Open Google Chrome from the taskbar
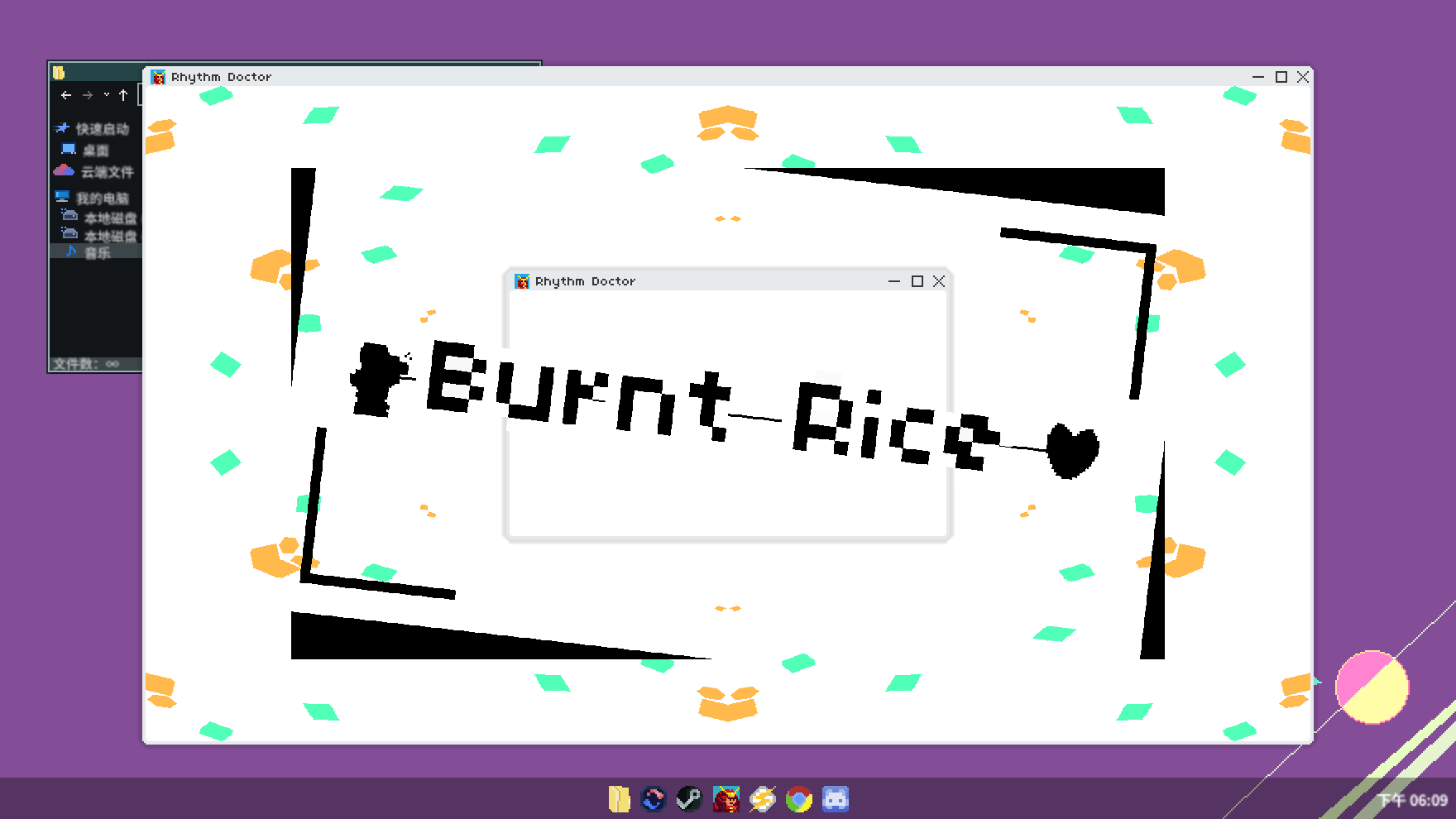 [x=798, y=799]
